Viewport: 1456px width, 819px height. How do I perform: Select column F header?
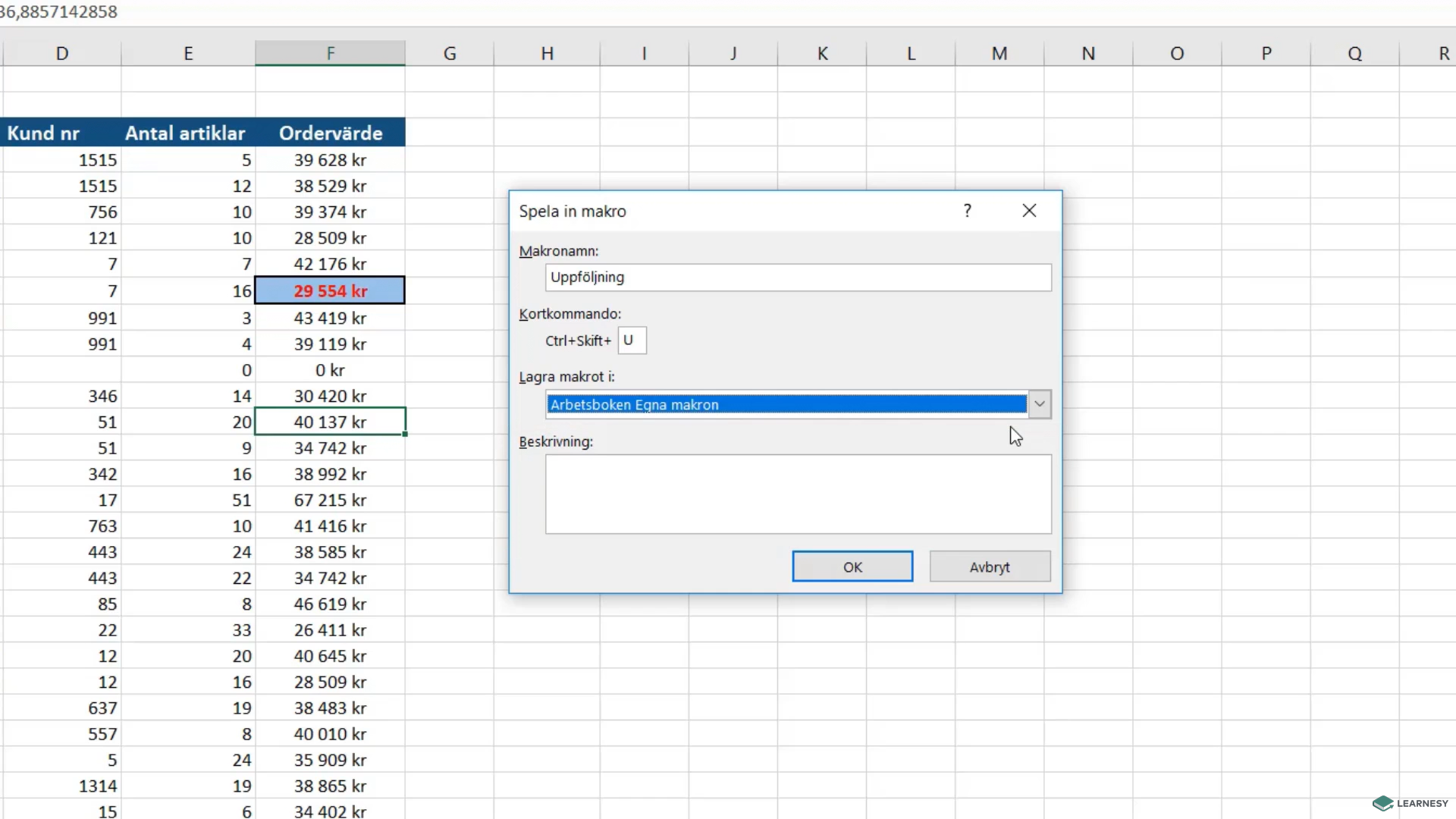[x=330, y=53]
